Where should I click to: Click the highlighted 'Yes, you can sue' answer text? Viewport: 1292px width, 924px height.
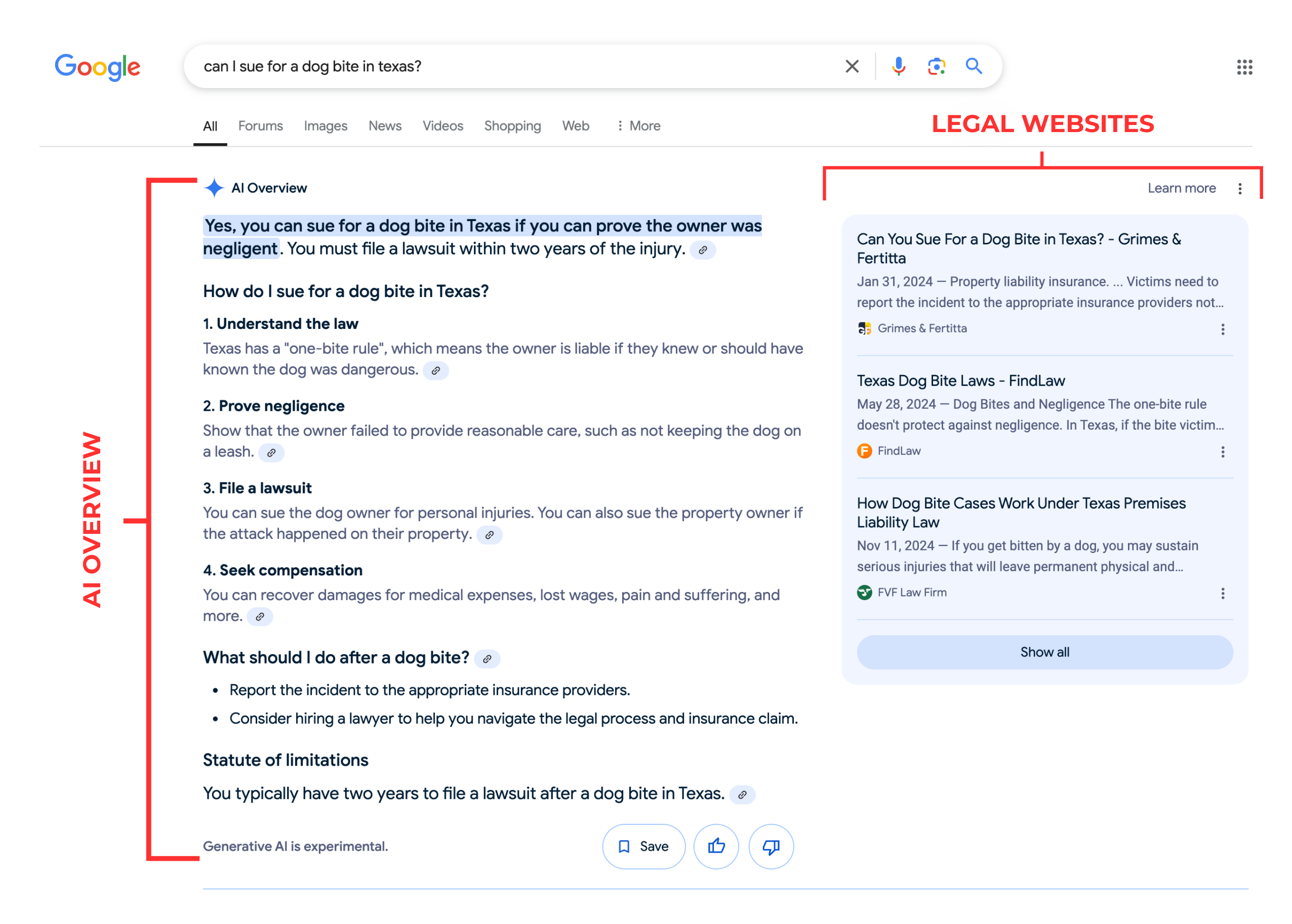482,237
